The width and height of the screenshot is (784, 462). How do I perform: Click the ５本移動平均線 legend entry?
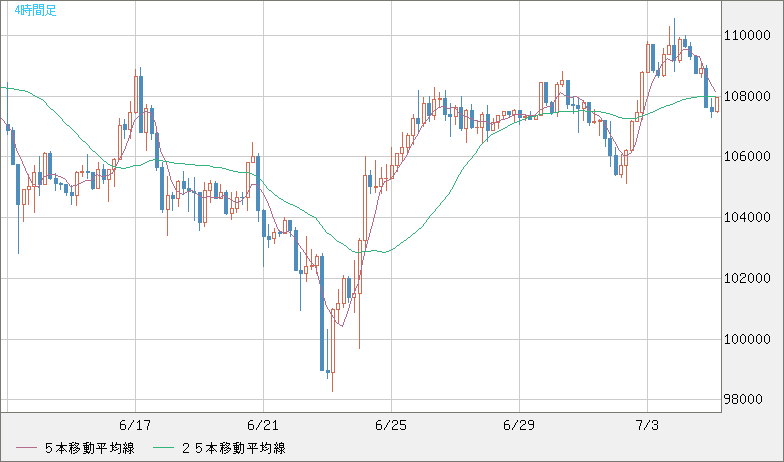pos(90,448)
